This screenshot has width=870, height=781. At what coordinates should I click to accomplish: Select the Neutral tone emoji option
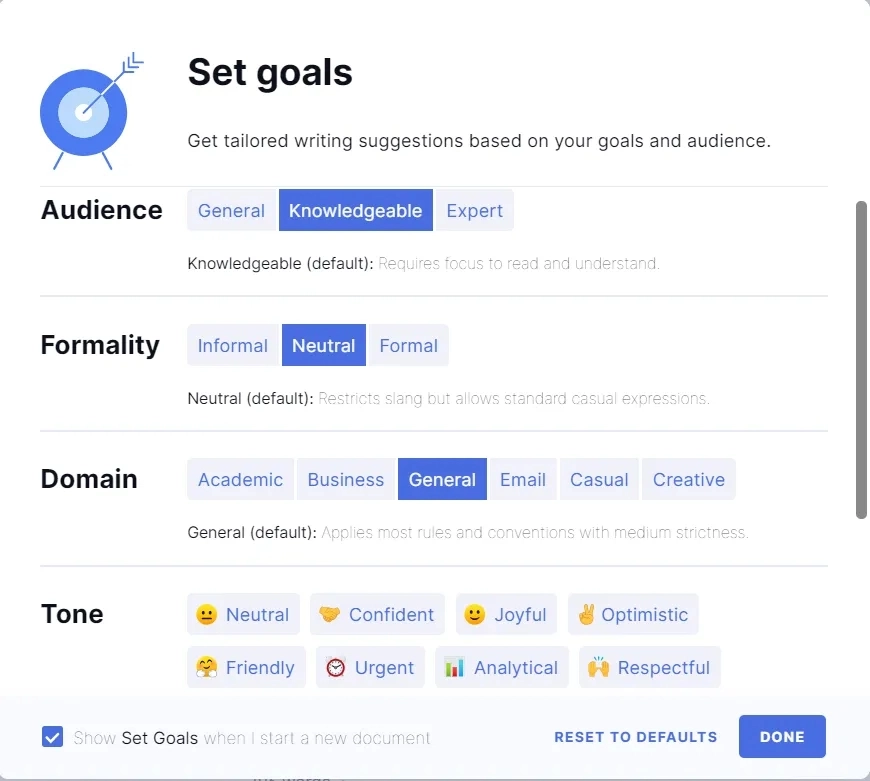[x=243, y=615]
